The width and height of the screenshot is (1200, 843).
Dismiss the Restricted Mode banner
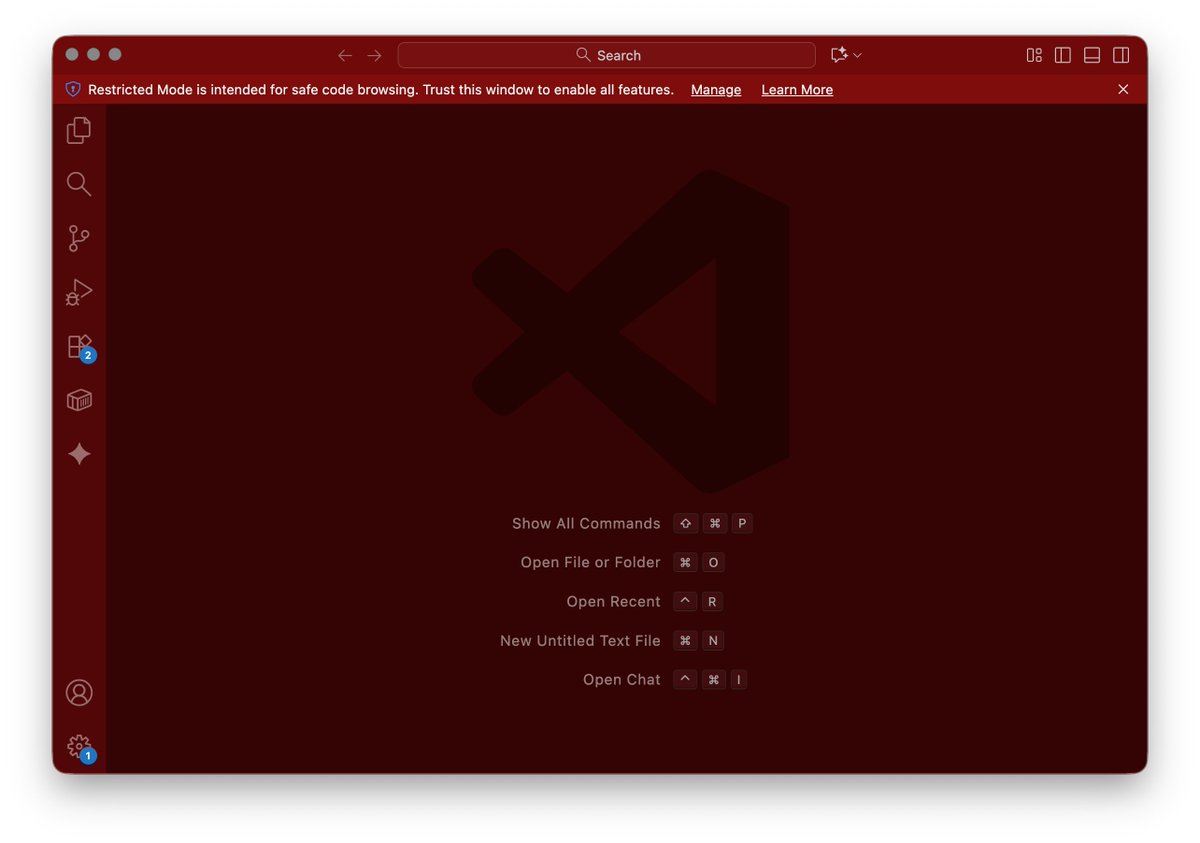(x=1123, y=89)
